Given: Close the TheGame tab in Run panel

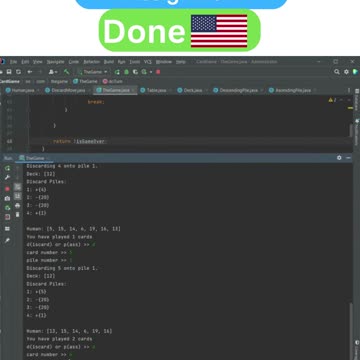Looking at the screenshot, I should [x=48, y=158].
